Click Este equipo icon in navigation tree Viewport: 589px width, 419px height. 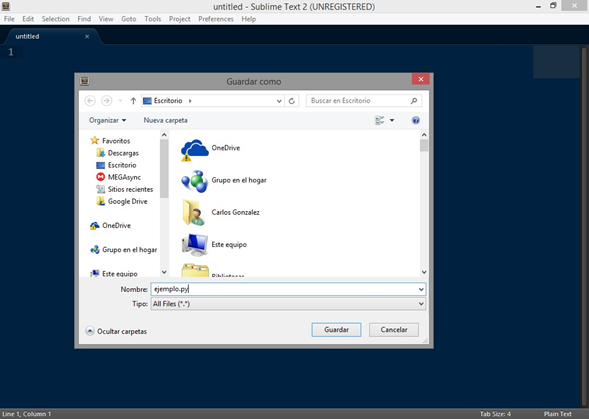tap(95, 273)
